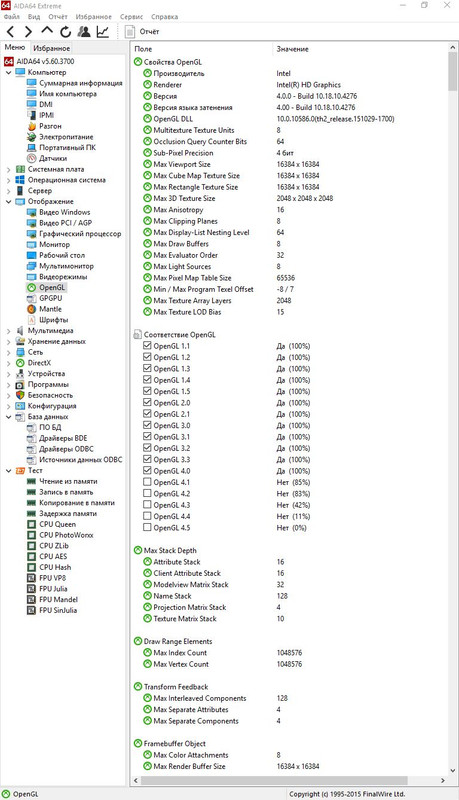The image size is (459, 800).
Task: Click the Forward navigation arrow
Action: pos(28,32)
